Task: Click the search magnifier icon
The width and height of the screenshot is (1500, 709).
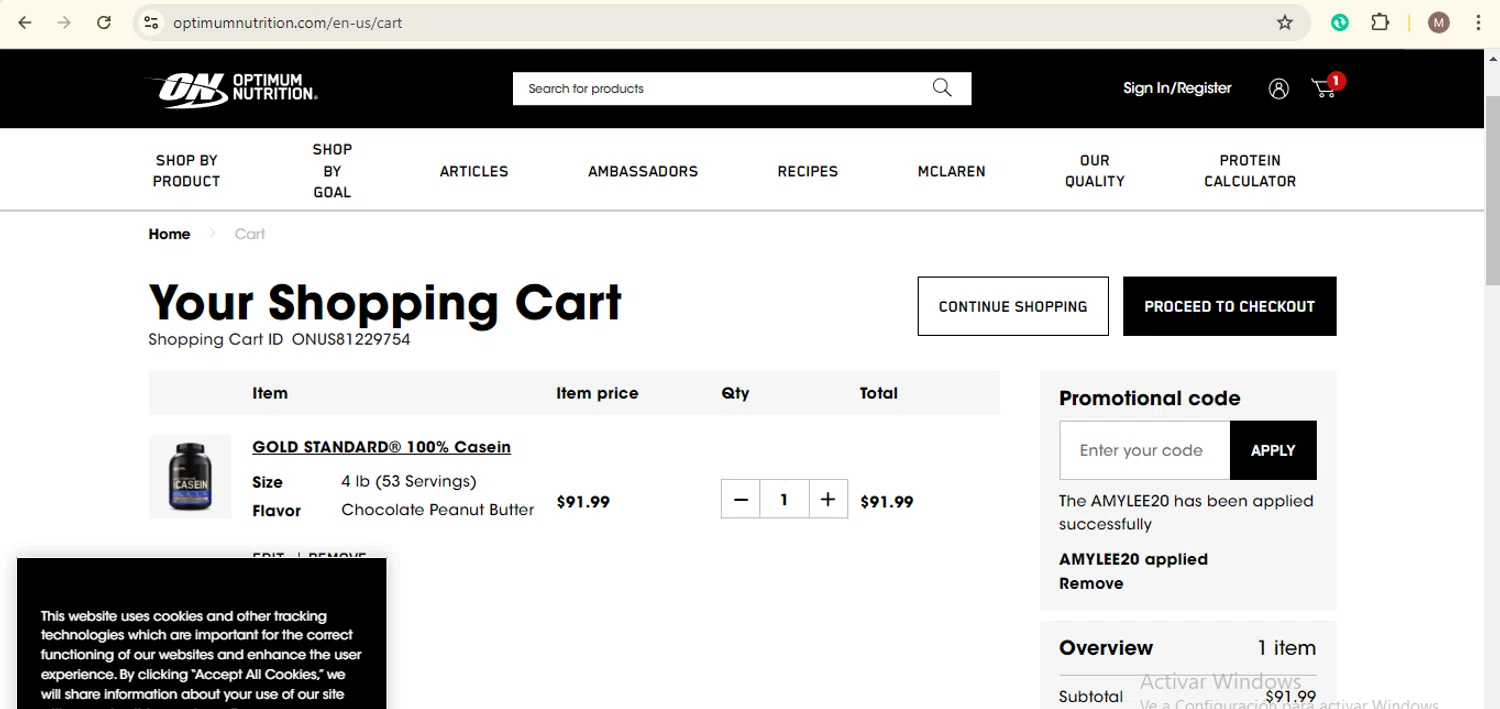Action: [941, 88]
